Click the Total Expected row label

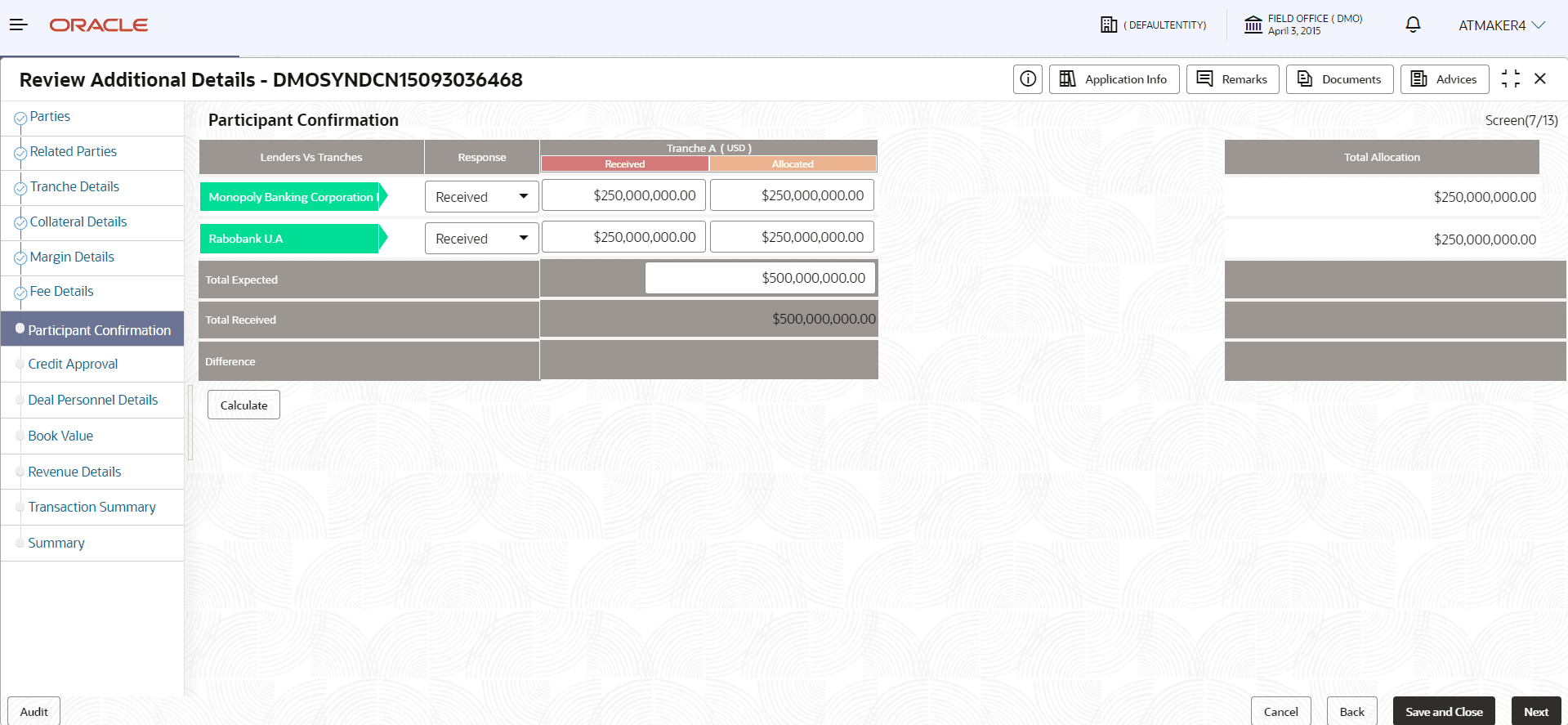tap(241, 280)
